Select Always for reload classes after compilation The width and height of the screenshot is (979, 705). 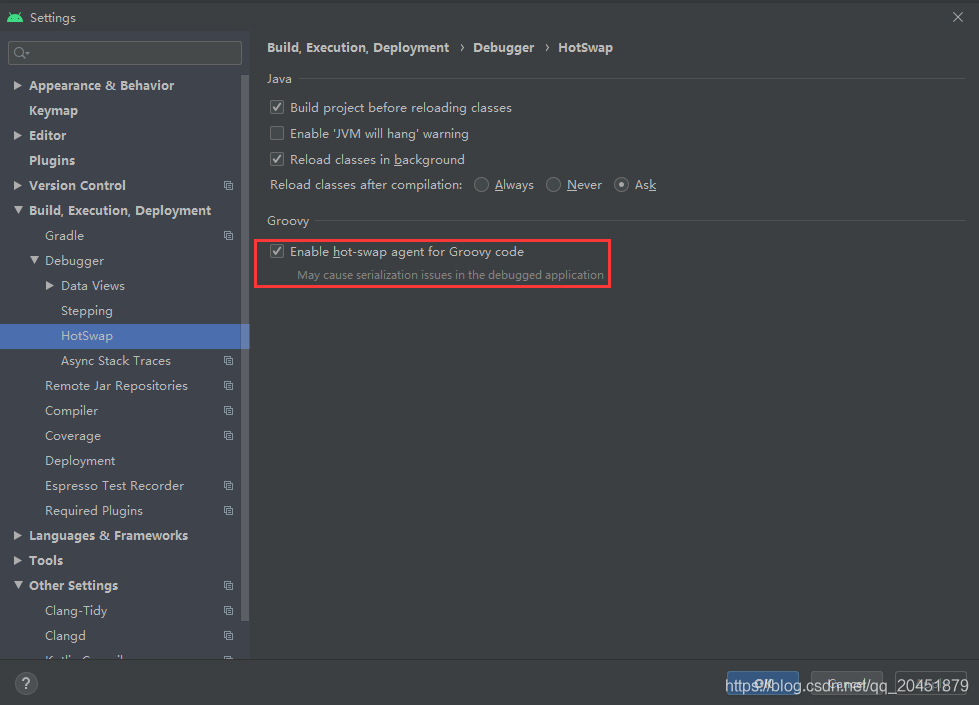(x=481, y=185)
